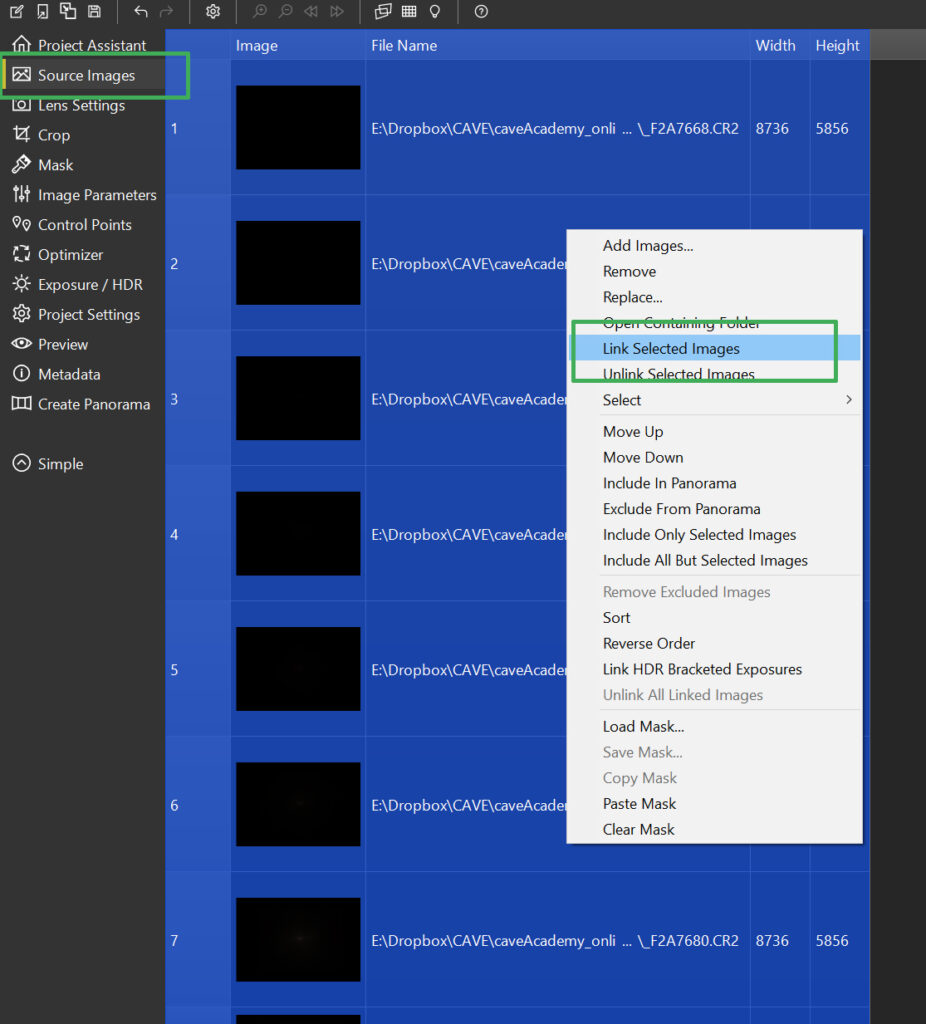Open the table grid toolbar icon
Image resolution: width=926 pixels, height=1024 pixels.
tap(409, 11)
